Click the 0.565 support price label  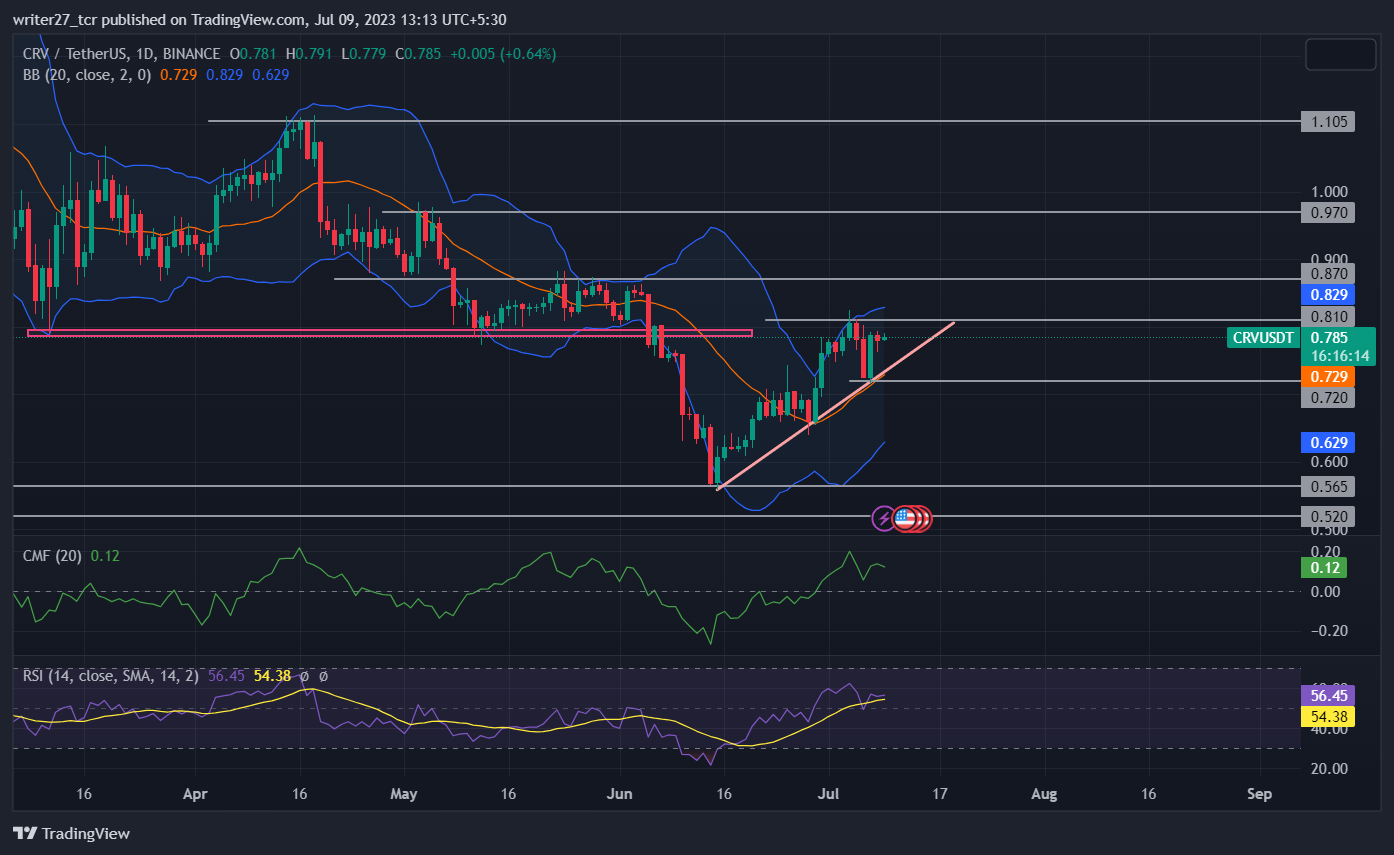coord(1328,486)
